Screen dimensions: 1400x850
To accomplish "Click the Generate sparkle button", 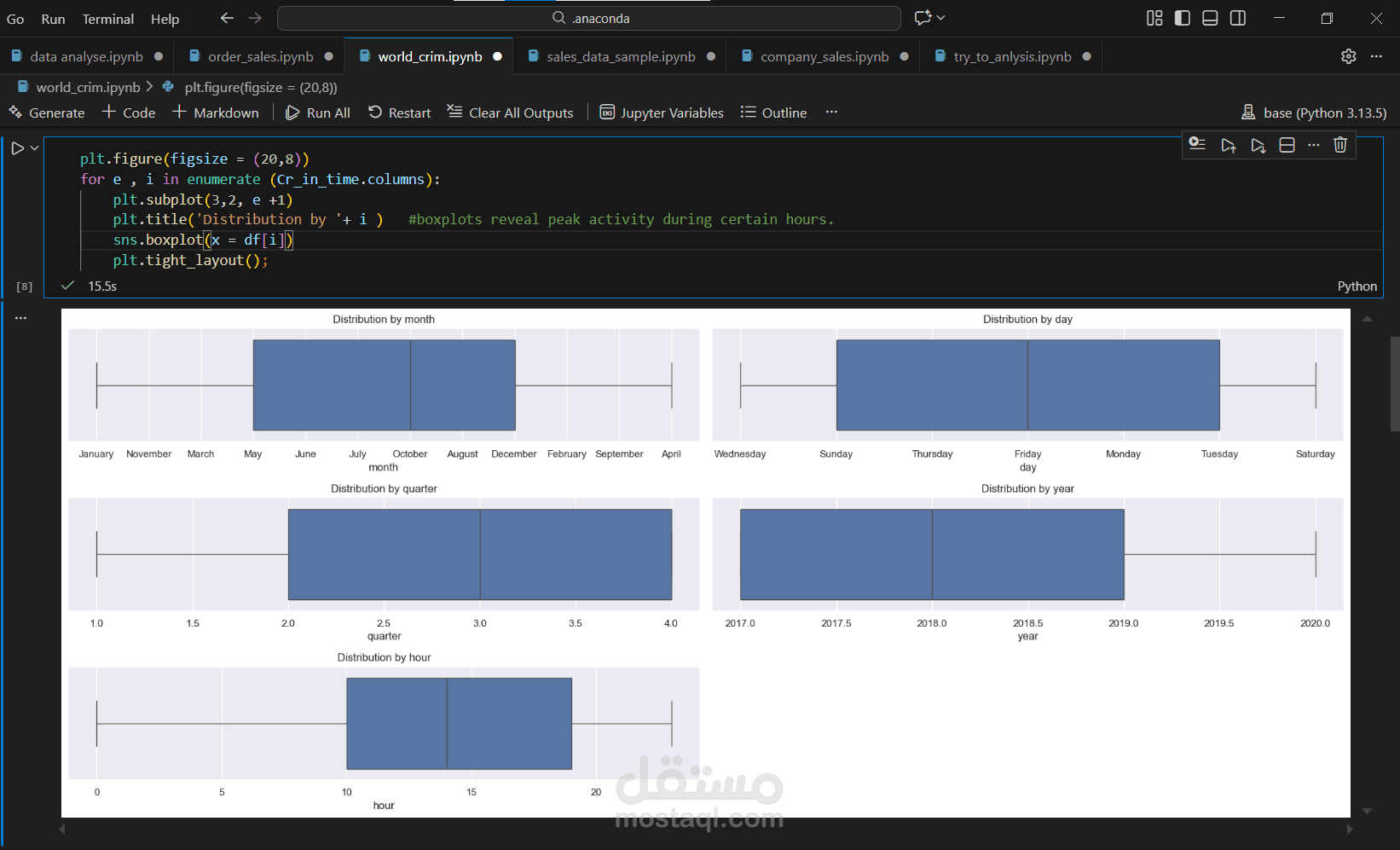I will click(47, 113).
